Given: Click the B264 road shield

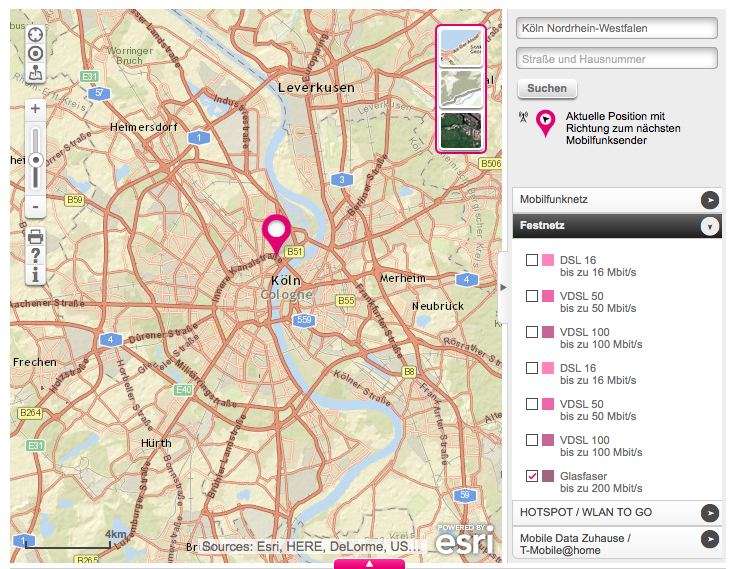Looking at the screenshot, I should 30,413.
